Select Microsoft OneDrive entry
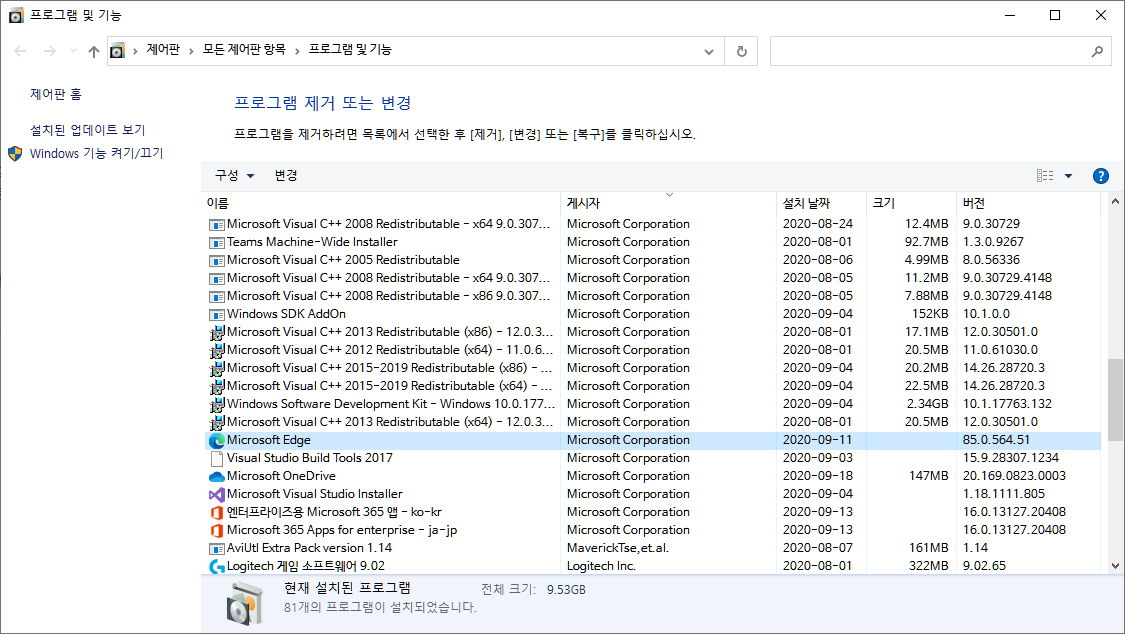The image size is (1125, 634). [281, 476]
